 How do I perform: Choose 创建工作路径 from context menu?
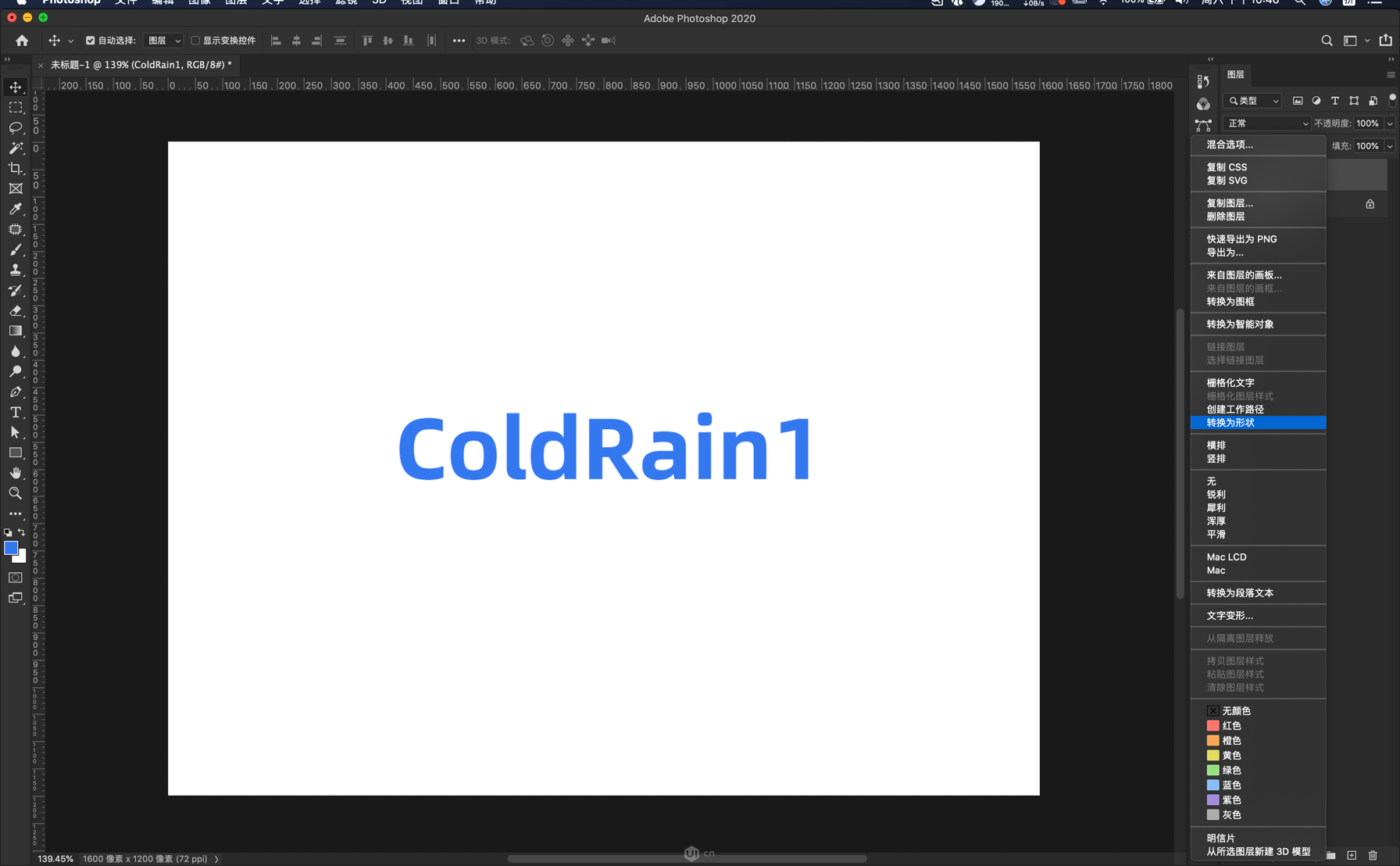tap(1258, 410)
